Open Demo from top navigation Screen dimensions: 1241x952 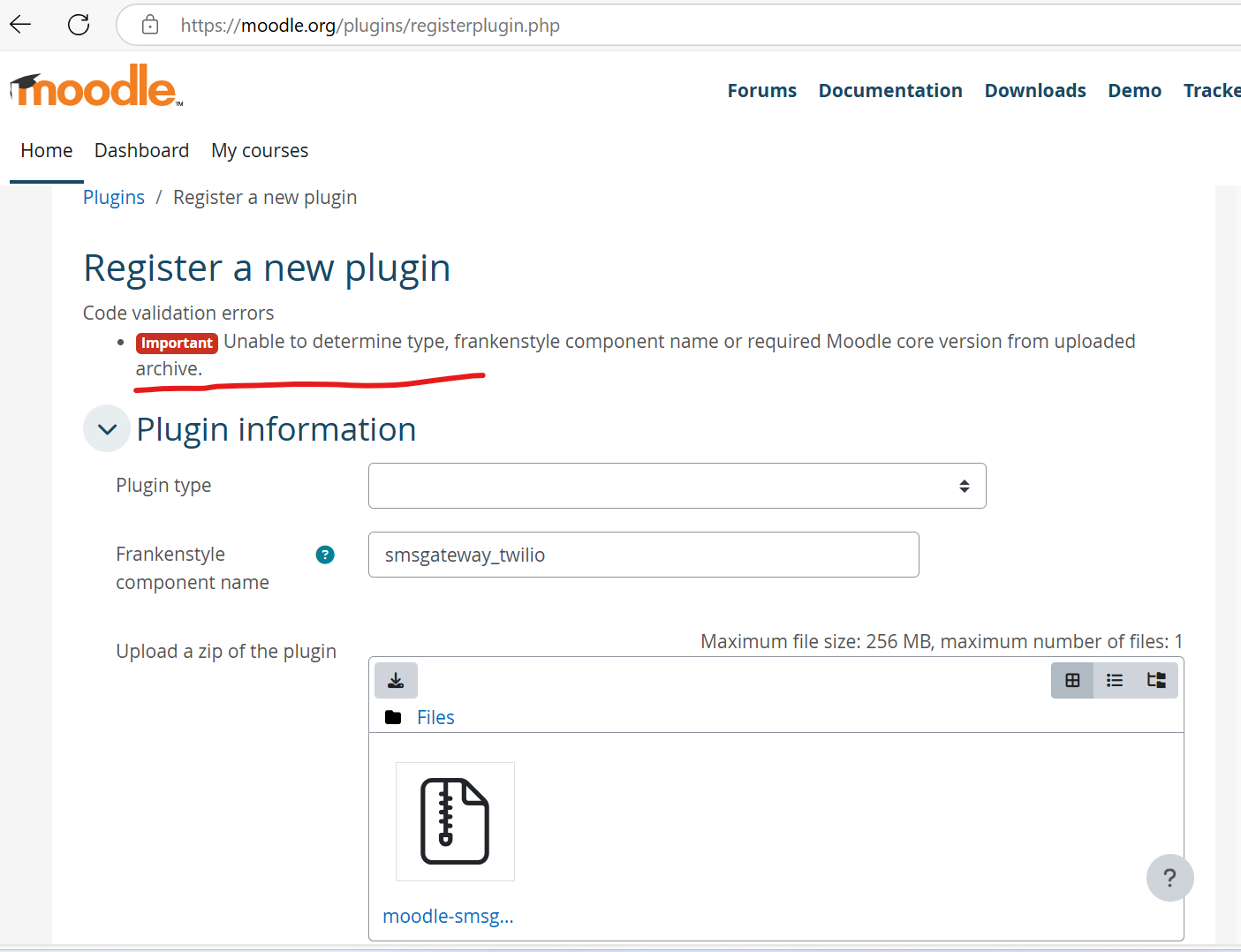point(1134,90)
